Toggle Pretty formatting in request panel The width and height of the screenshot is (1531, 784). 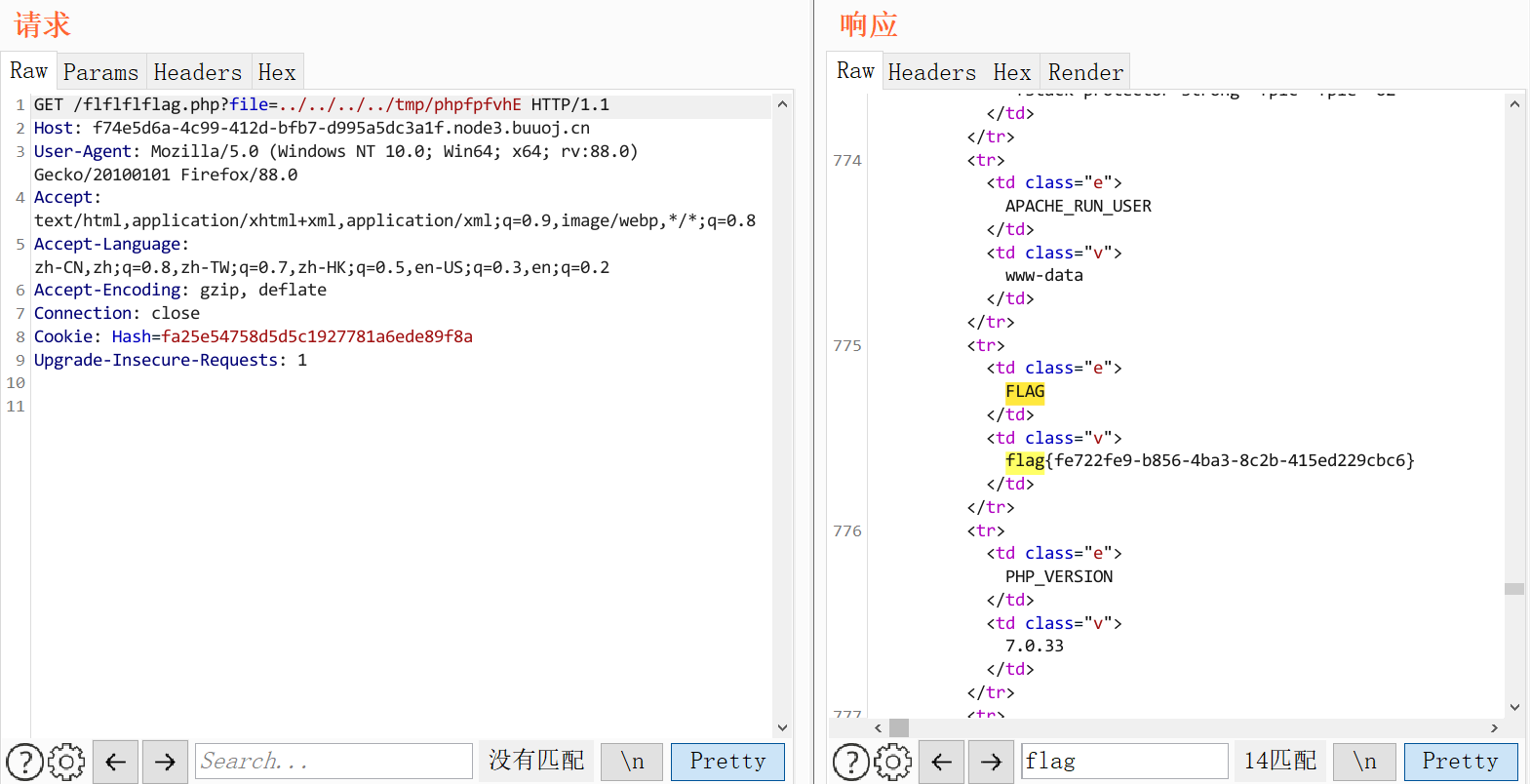tap(727, 762)
